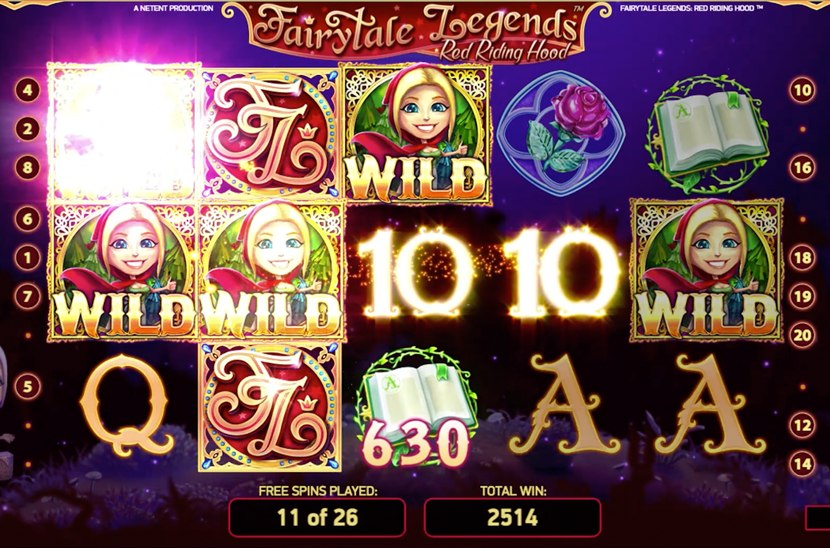Click the top-row FL logo symbol
Viewport: 830px width, 548px height.
click(x=270, y=133)
